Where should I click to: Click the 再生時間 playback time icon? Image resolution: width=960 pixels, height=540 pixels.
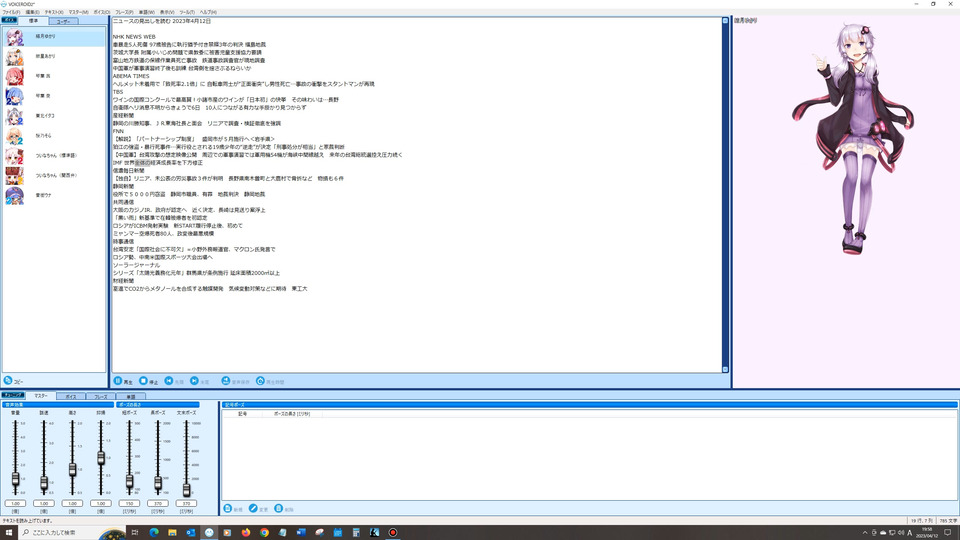tap(260, 381)
